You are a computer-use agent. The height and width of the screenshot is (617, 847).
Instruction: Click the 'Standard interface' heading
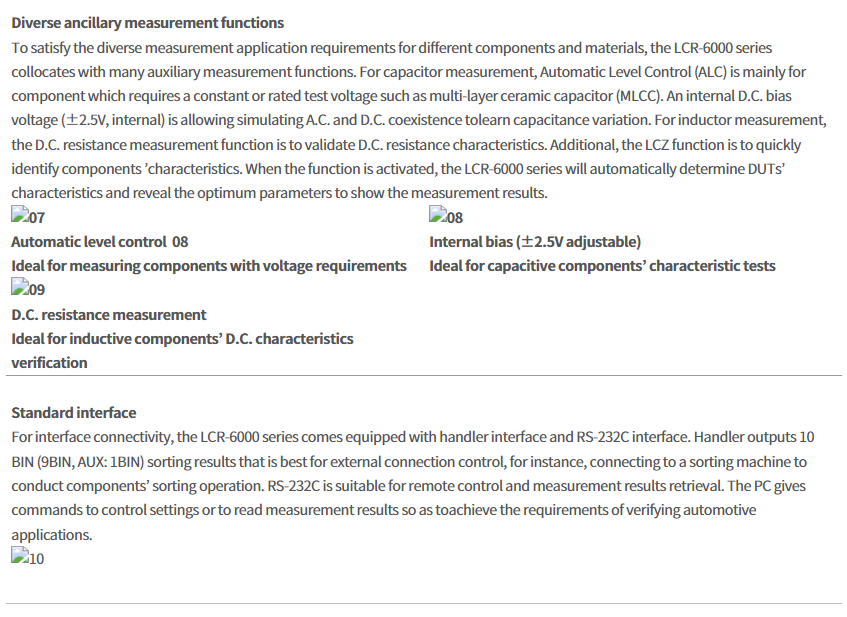73,413
